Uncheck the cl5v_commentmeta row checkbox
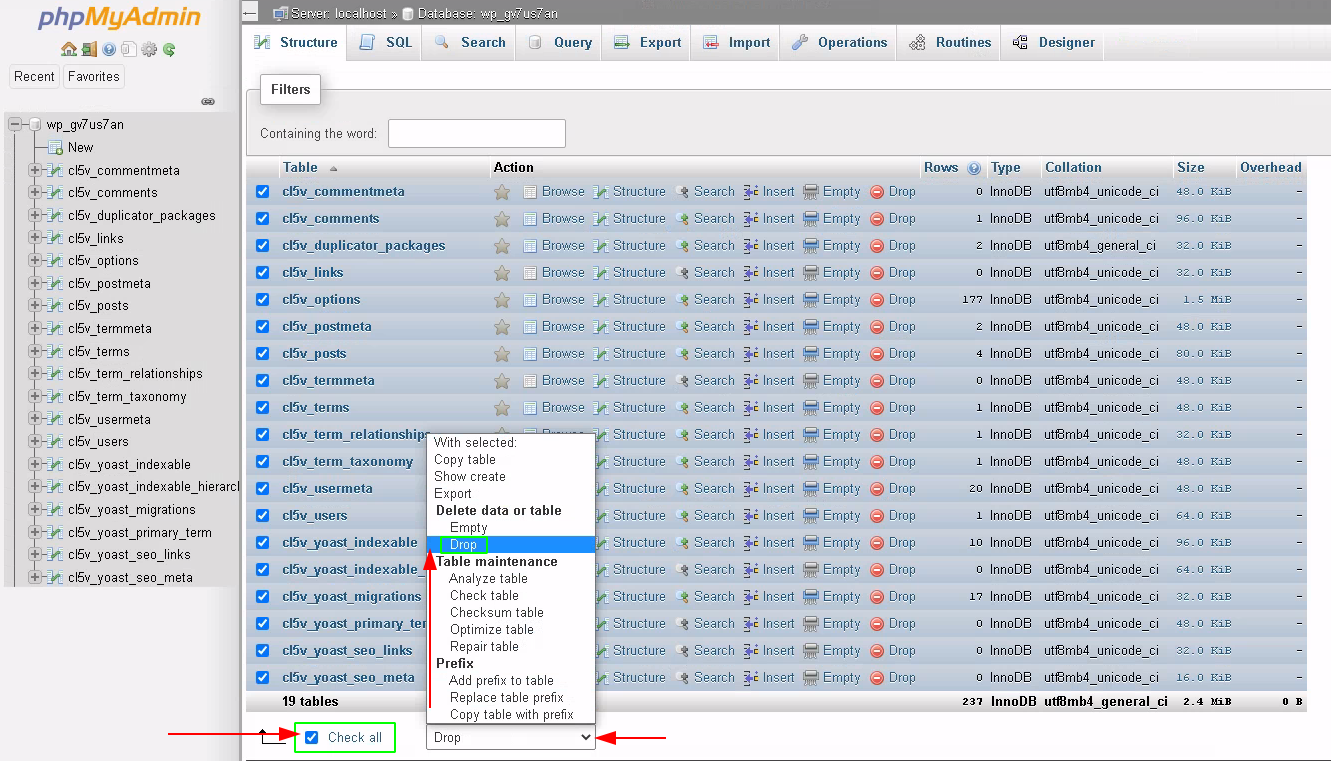Viewport: 1331px width, 761px height. 263,192
